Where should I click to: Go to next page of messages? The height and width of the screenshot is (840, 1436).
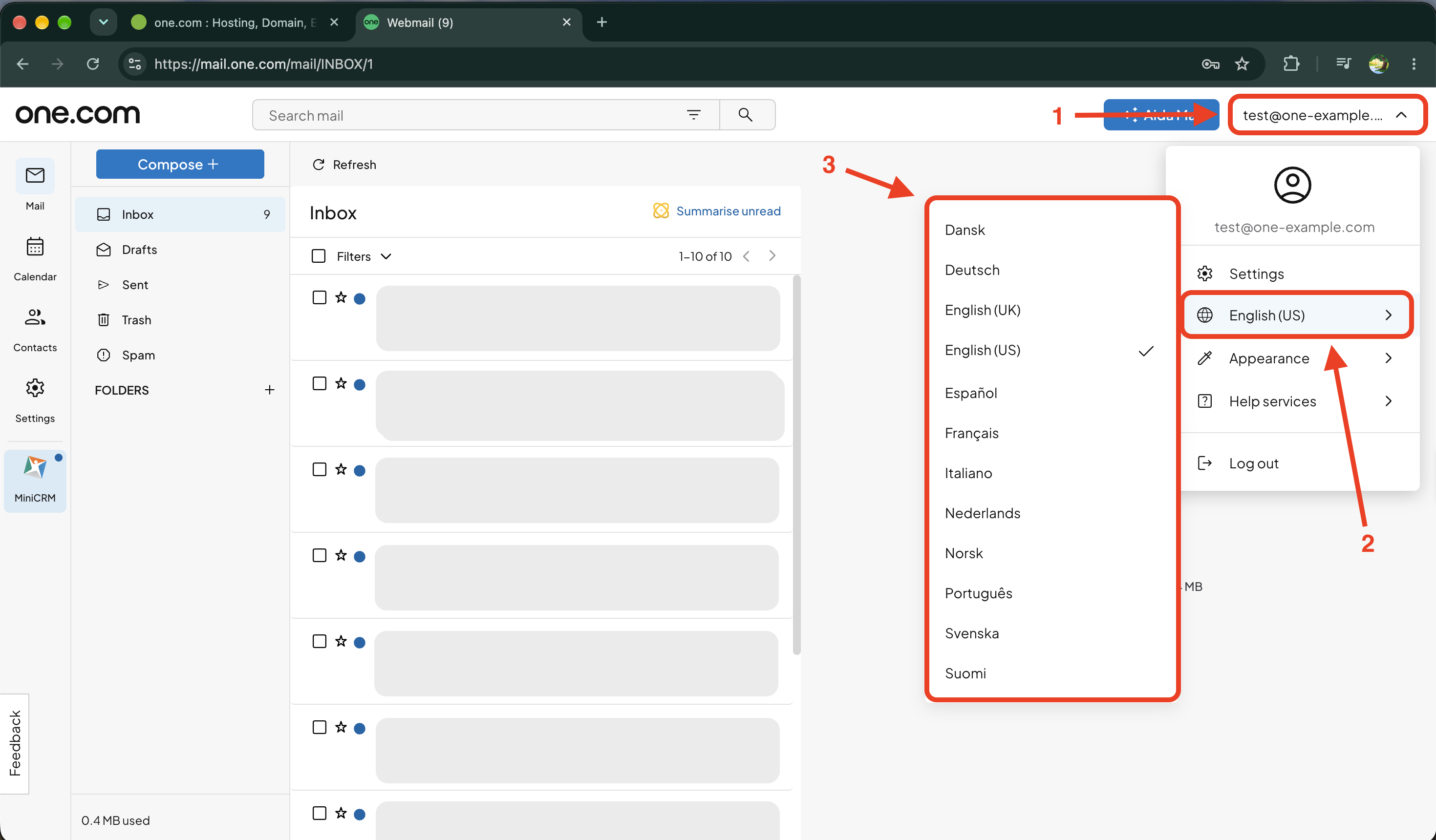pyautogui.click(x=772, y=256)
